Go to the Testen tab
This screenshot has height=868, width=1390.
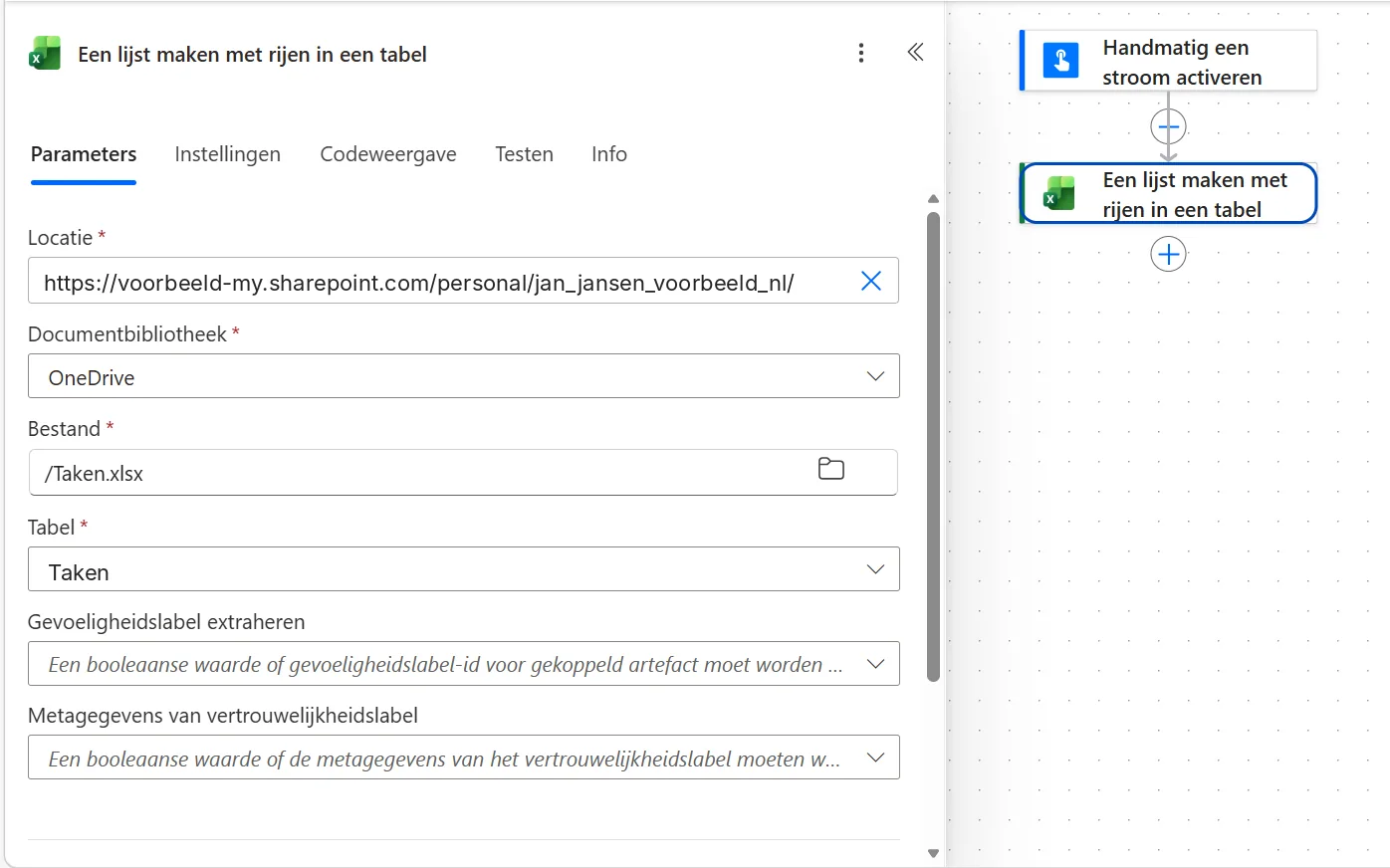pyautogui.click(x=525, y=154)
